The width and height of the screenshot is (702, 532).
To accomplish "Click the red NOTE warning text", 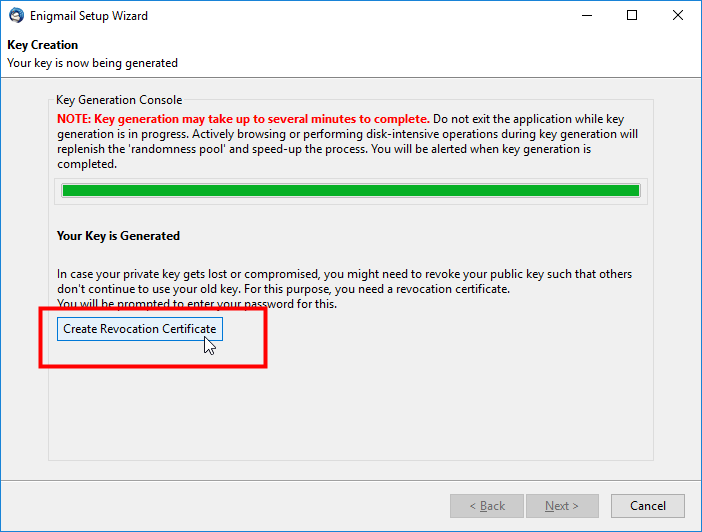I will point(243,119).
